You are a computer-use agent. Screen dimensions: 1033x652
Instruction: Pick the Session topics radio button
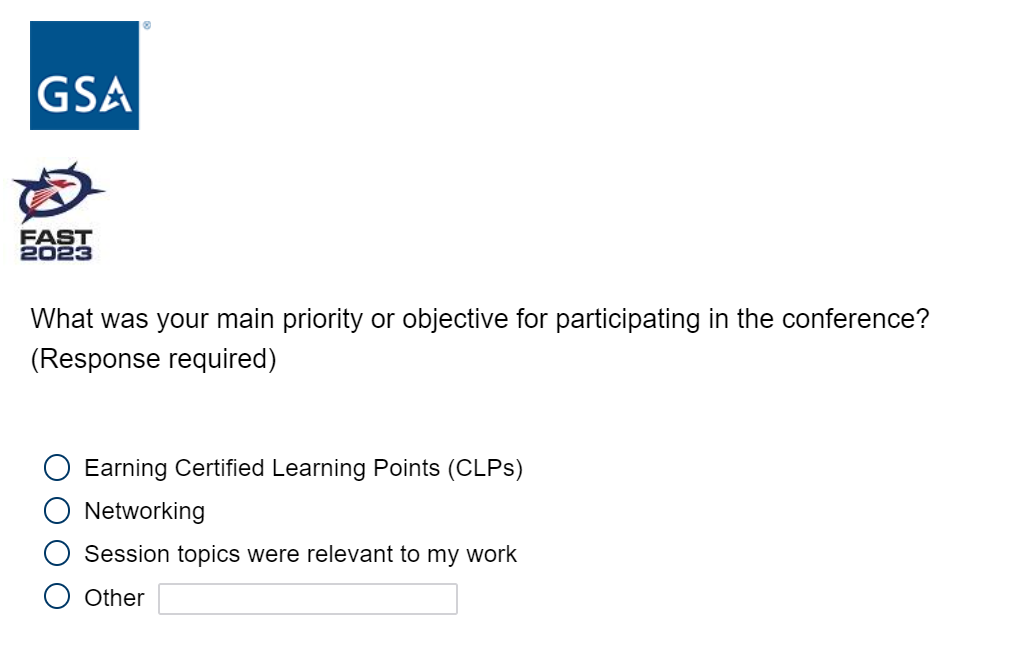coord(58,554)
